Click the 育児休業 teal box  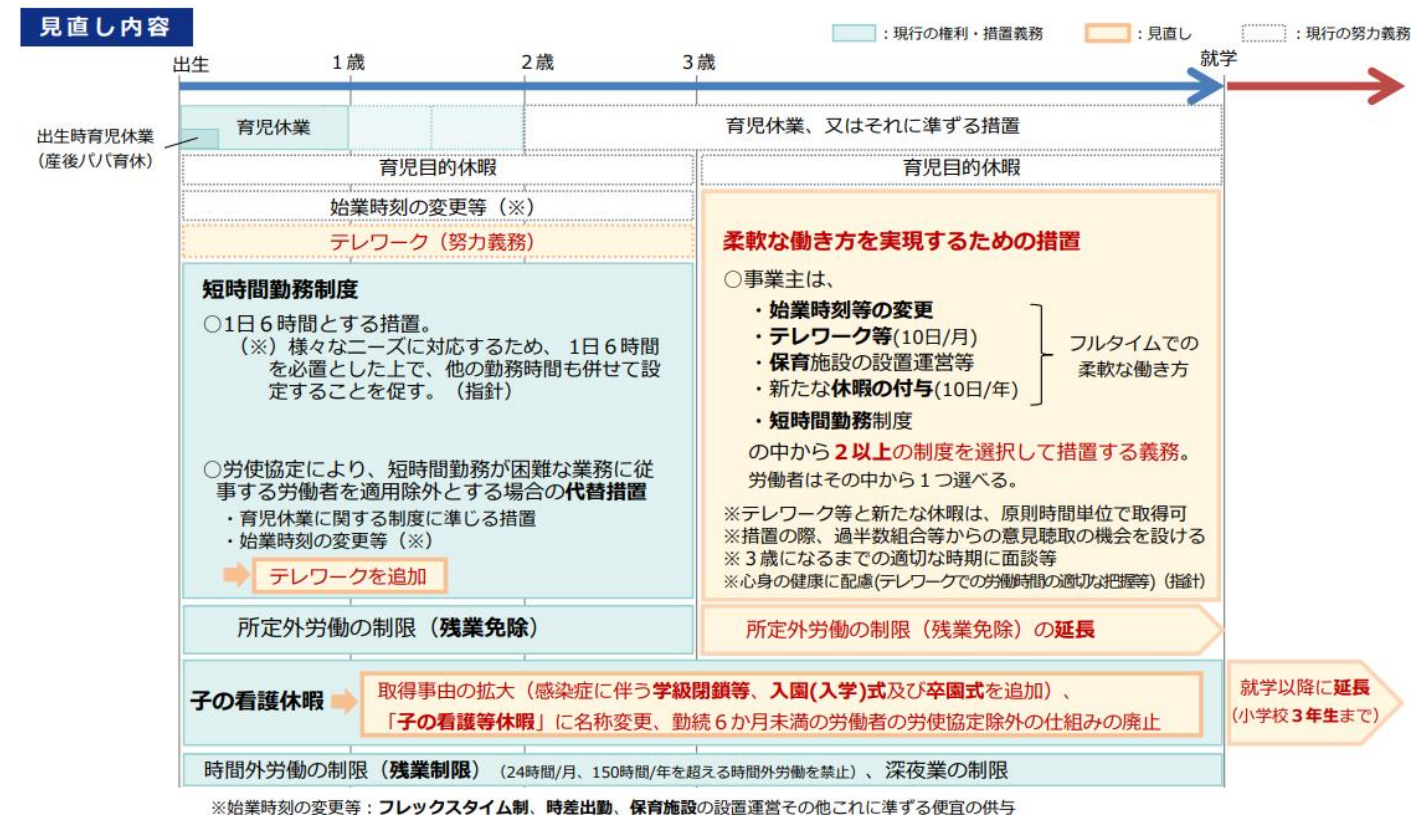[x=265, y=127]
